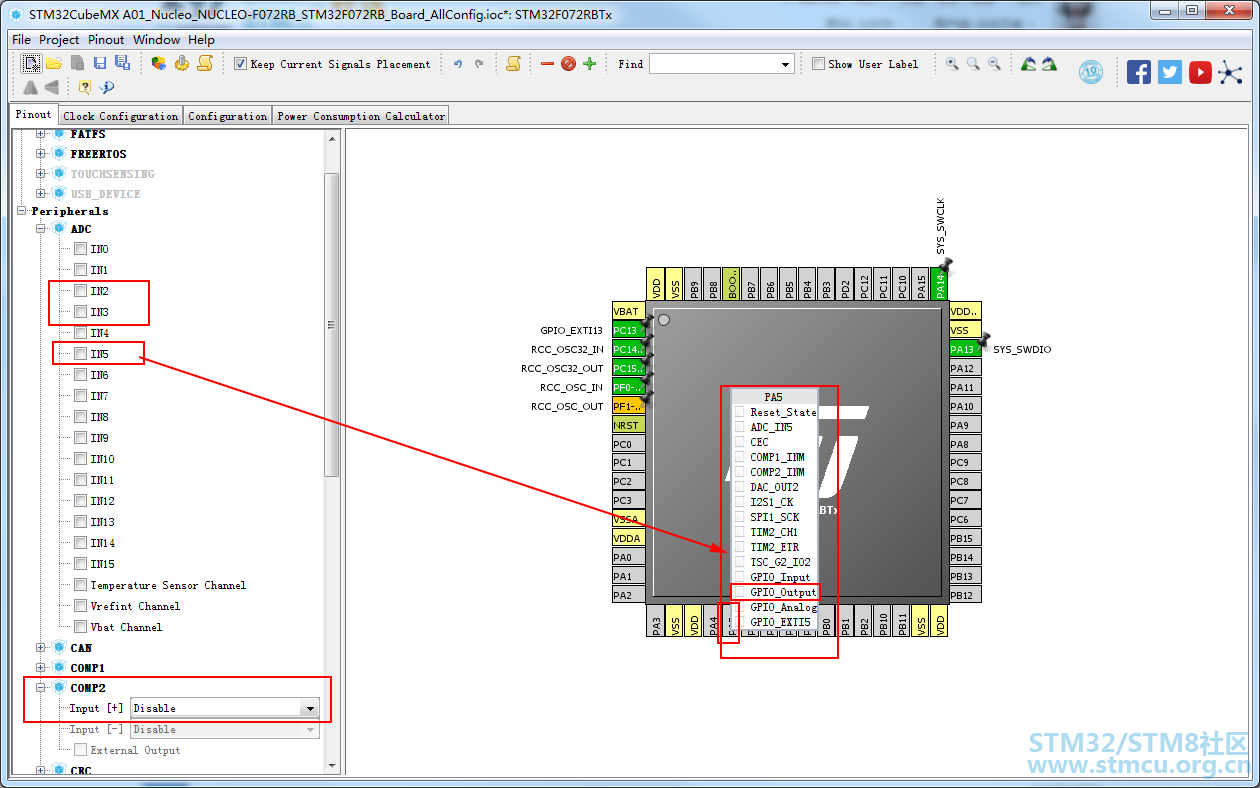1260x788 pixels.
Task: Click the NRST pin on chip
Action: 626,425
